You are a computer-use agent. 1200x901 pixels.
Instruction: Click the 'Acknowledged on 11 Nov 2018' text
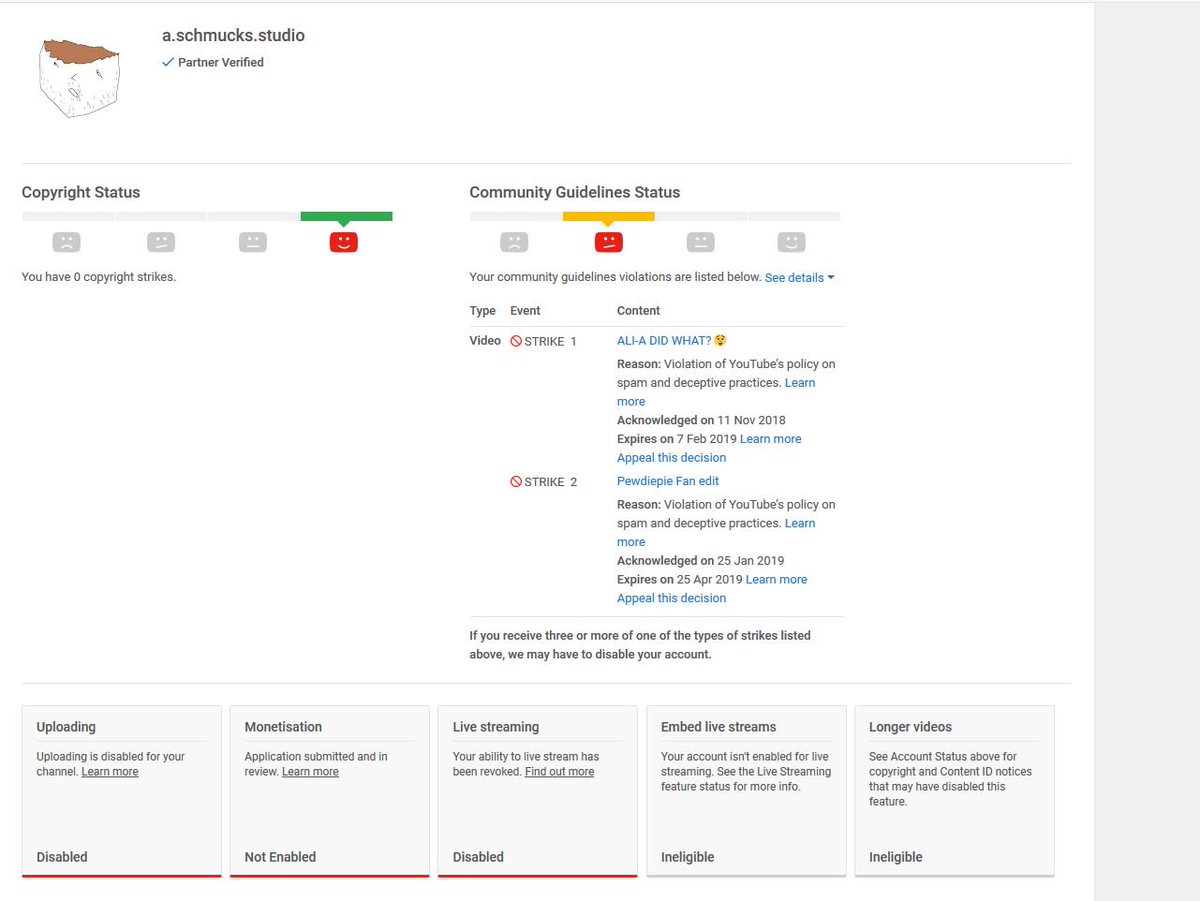(x=701, y=420)
